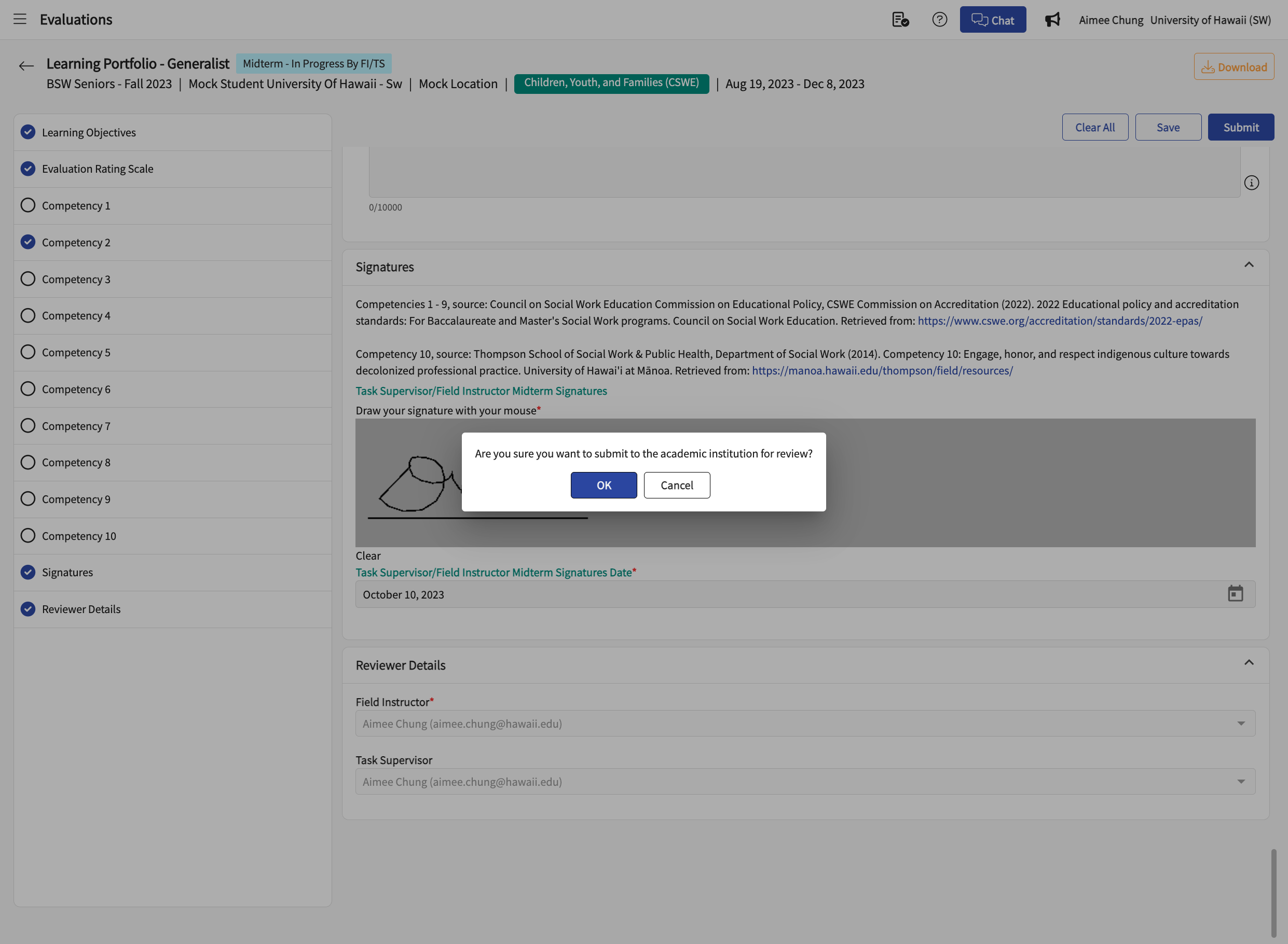The height and width of the screenshot is (944, 1288).
Task: Collapse the Reviewer Details panel chevron
Action: (x=1249, y=663)
